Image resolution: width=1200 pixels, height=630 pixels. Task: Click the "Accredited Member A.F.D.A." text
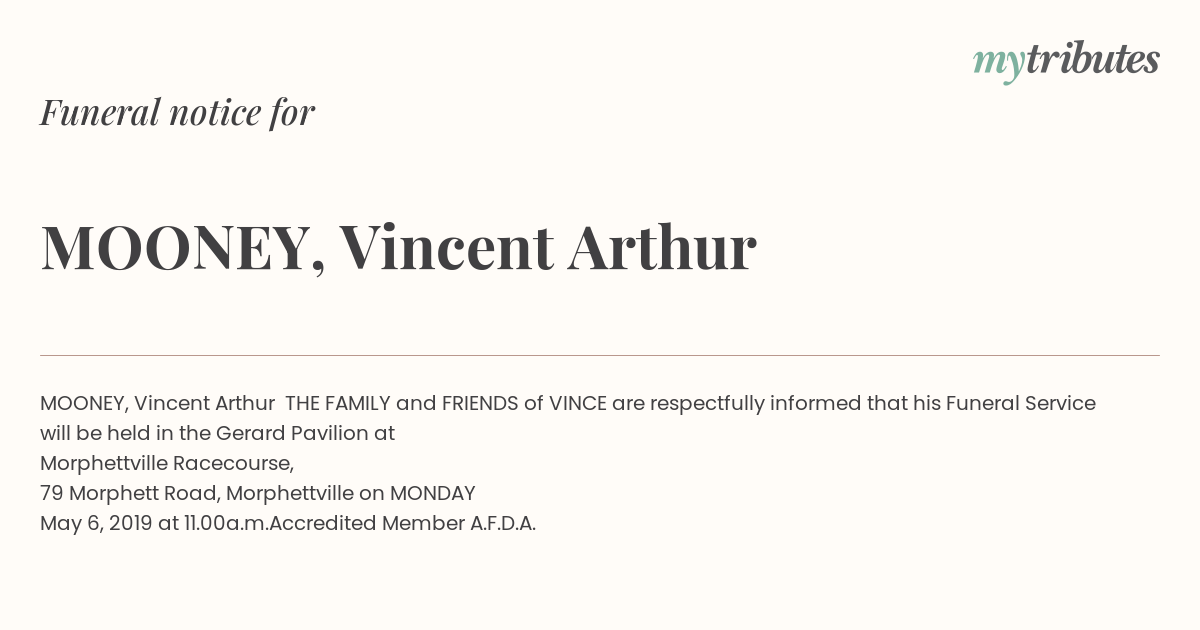403,524
